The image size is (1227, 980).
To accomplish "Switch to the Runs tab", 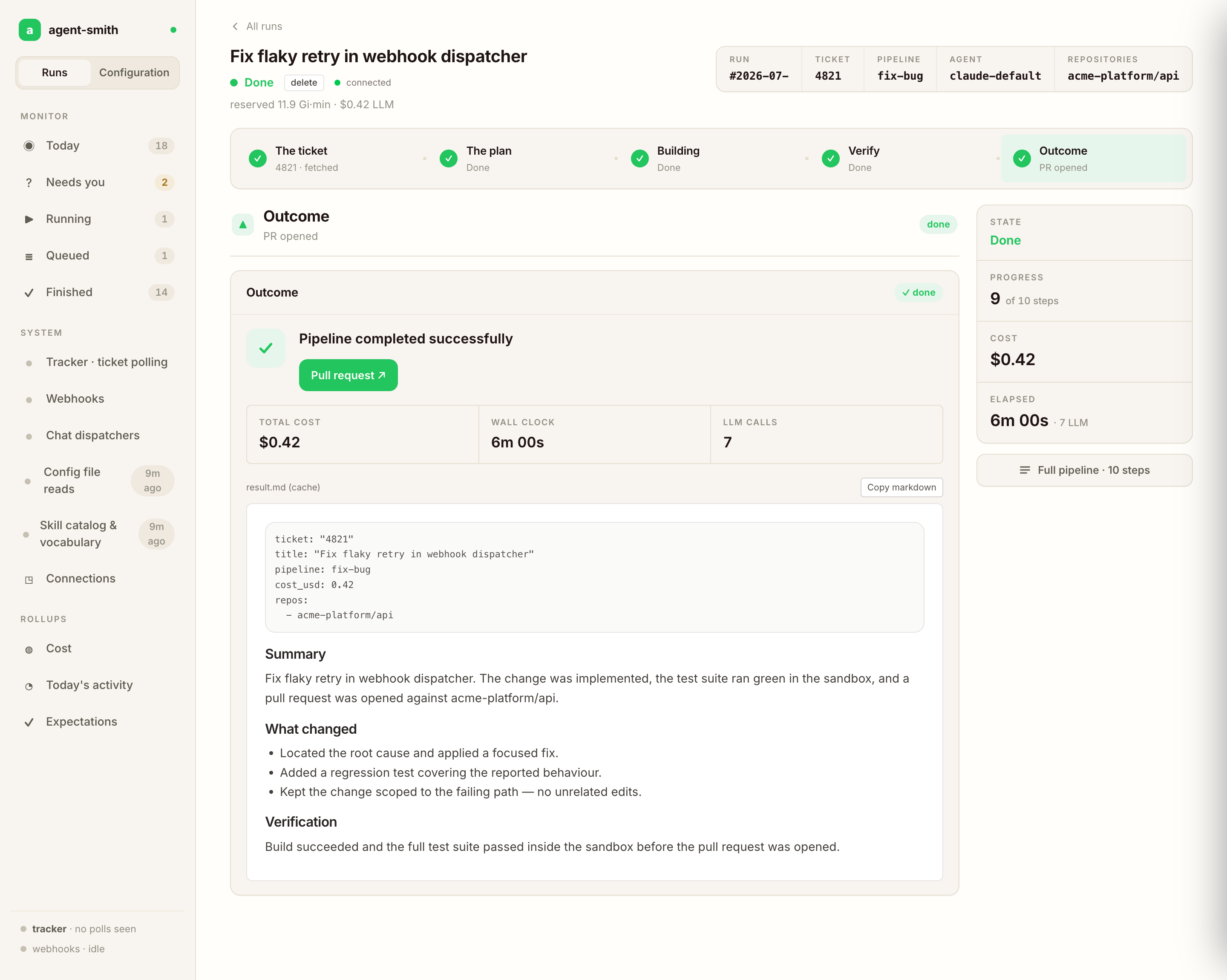I will 55,72.
